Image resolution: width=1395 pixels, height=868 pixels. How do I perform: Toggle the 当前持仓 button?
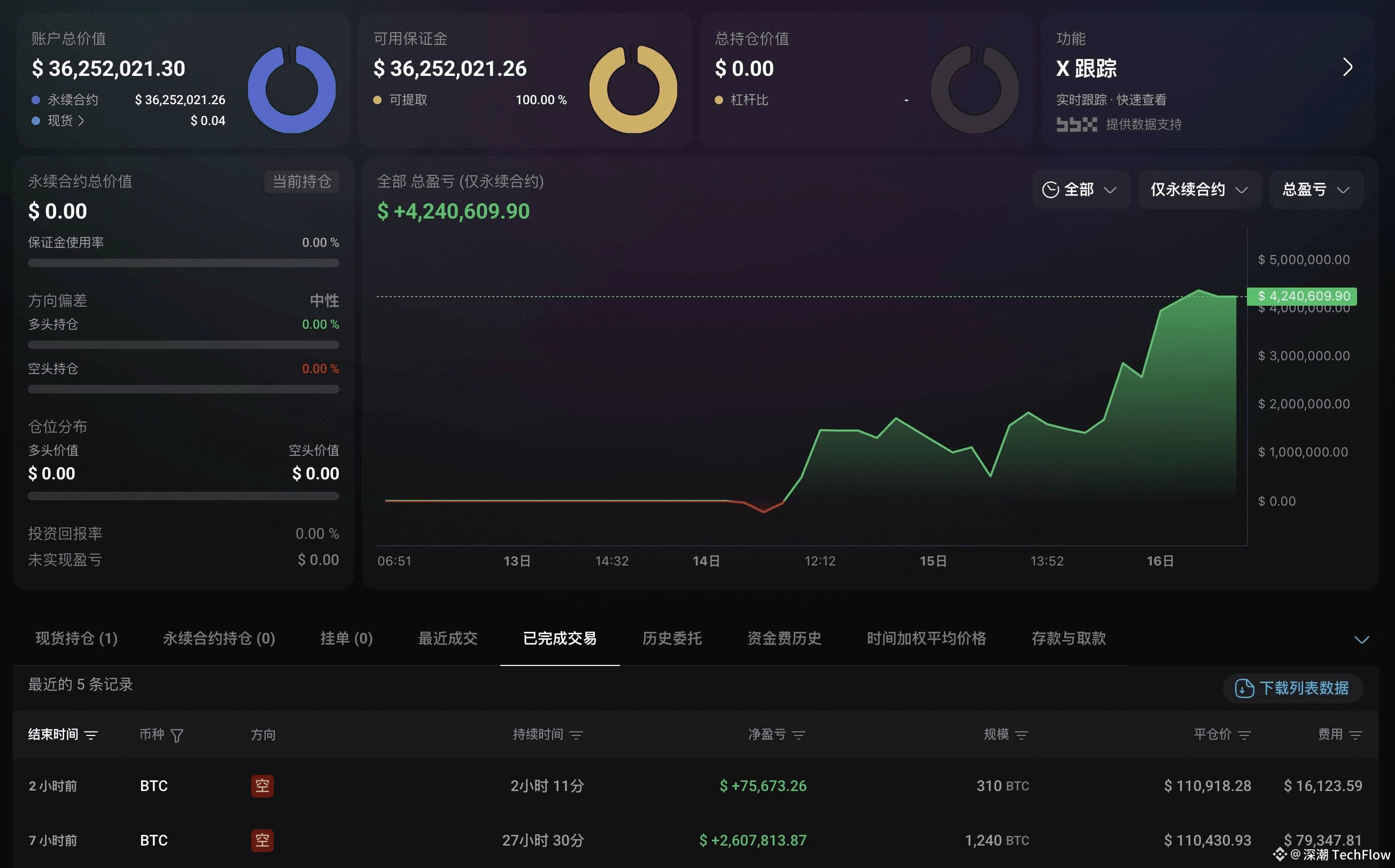click(301, 181)
